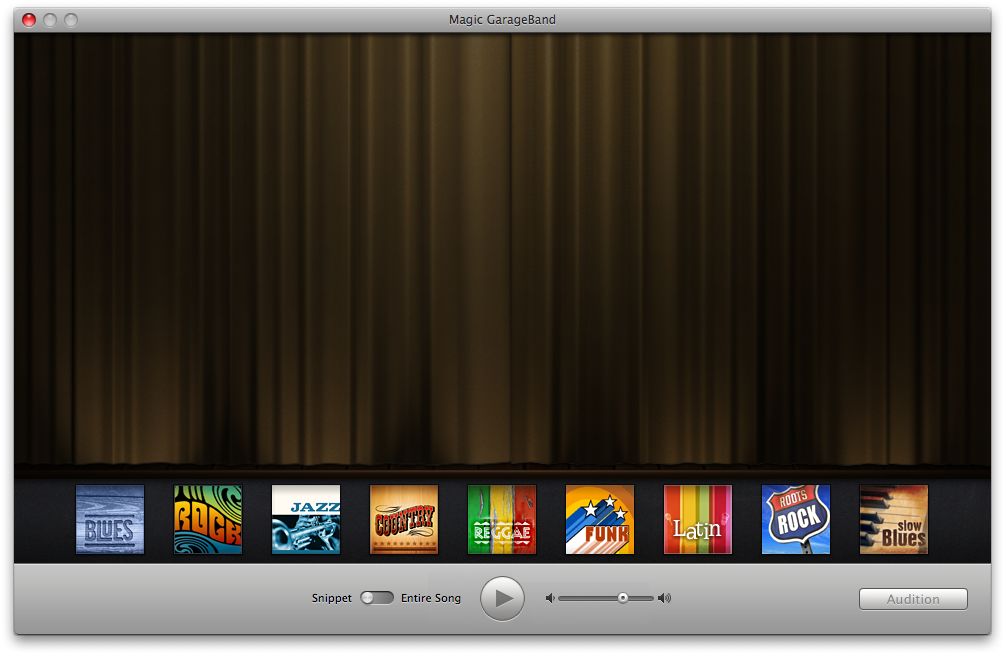Click the closed stage curtain
Image resolution: width=1005 pixels, height=655 pixels.
(502, 250)
